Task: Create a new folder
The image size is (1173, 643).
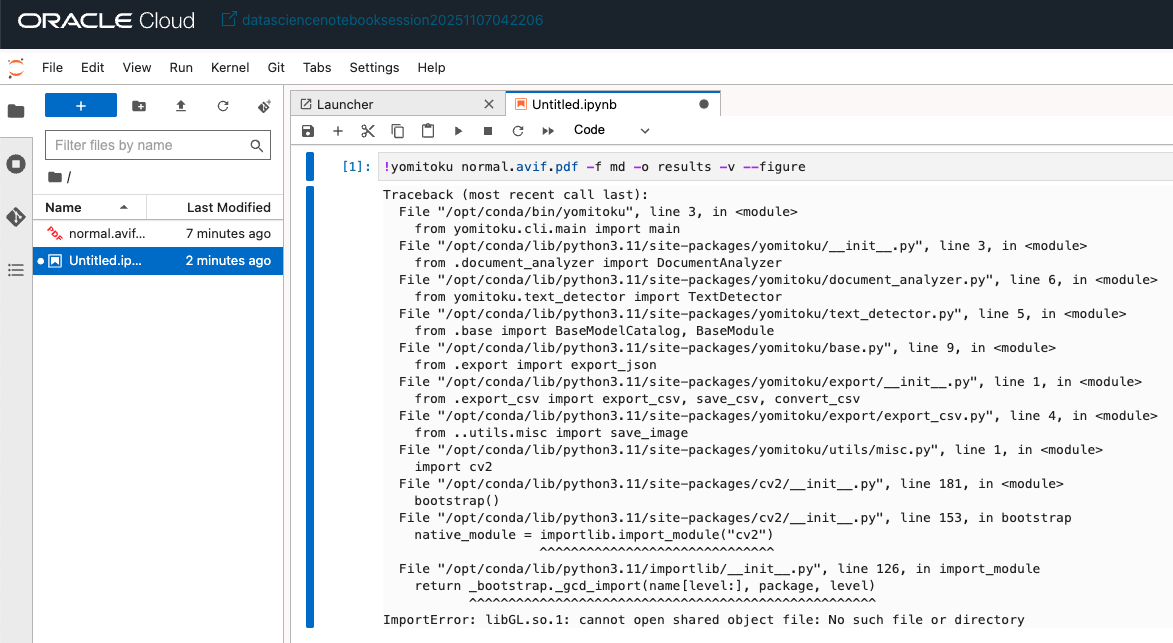Action: coord(139,106)
